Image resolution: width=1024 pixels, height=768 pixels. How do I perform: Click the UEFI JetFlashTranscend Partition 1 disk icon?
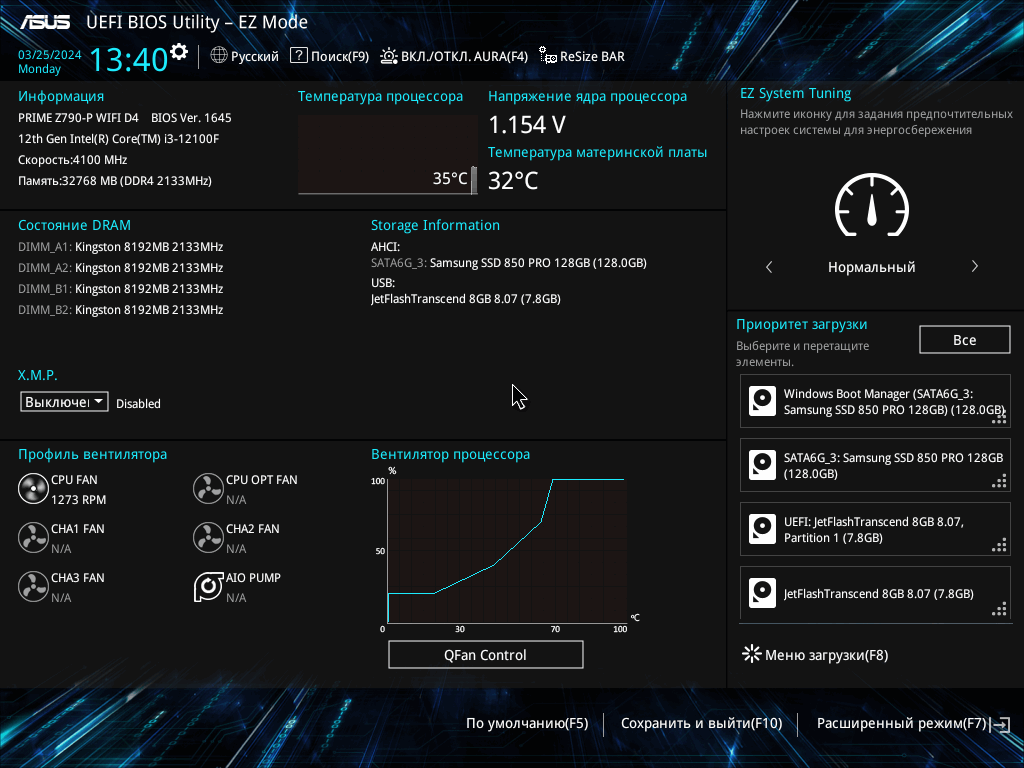[762, 530]
